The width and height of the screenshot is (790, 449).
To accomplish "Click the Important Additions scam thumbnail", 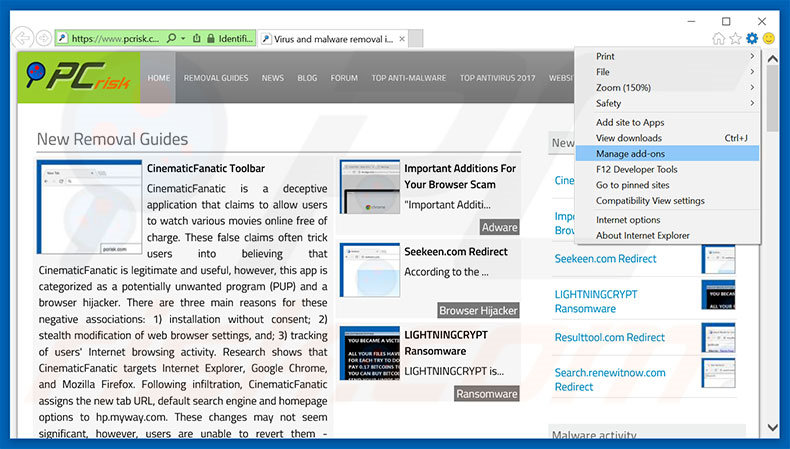I will (370, 187).
